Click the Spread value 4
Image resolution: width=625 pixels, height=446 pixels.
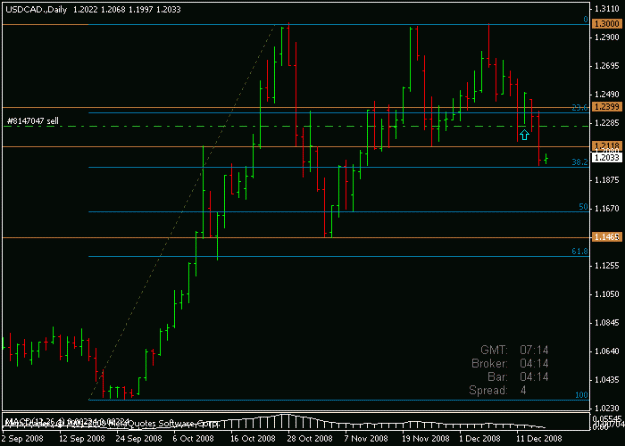(x=523, y=390)
